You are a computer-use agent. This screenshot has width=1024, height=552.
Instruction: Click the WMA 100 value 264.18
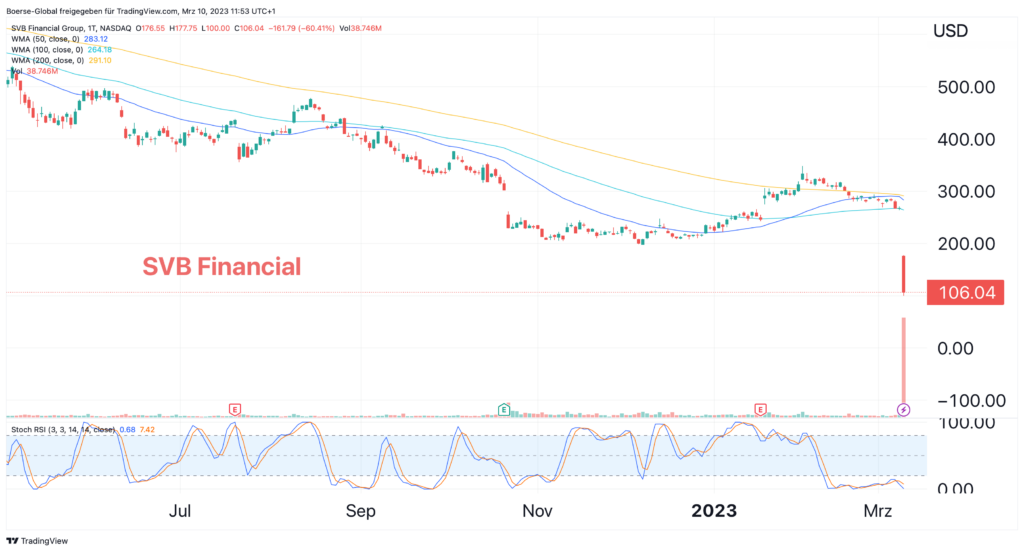[x=99, y=50]
